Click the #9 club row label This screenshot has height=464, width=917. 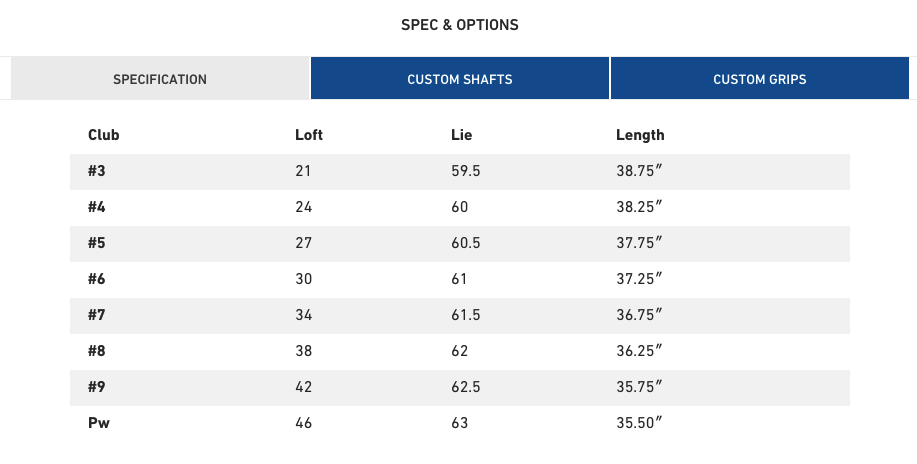pos(96,387)
